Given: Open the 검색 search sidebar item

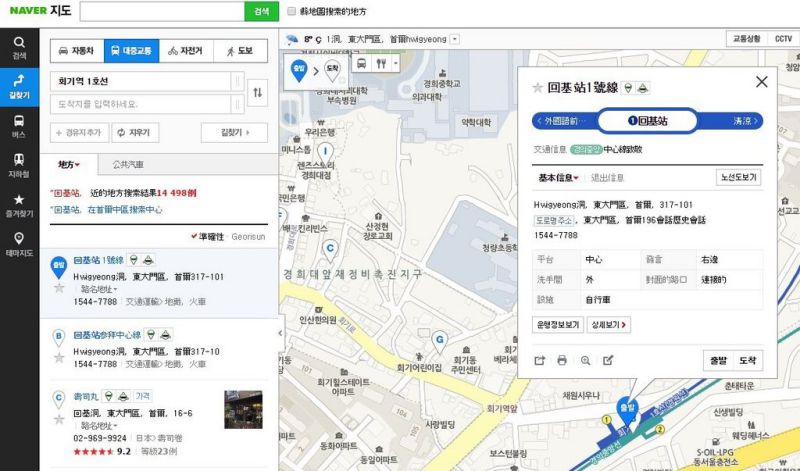Looking at the screenshot, I should tap(19, 48).
